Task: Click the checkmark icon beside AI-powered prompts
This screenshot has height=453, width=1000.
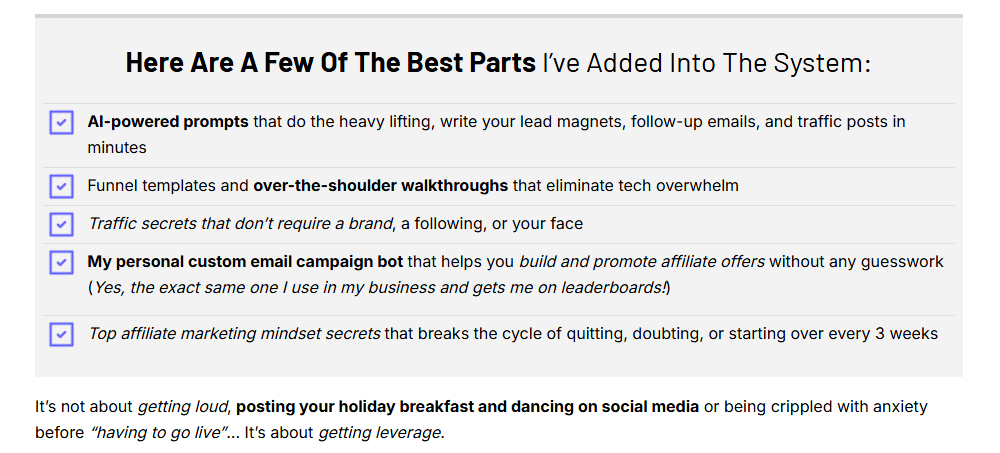Action: click(61, 122)
